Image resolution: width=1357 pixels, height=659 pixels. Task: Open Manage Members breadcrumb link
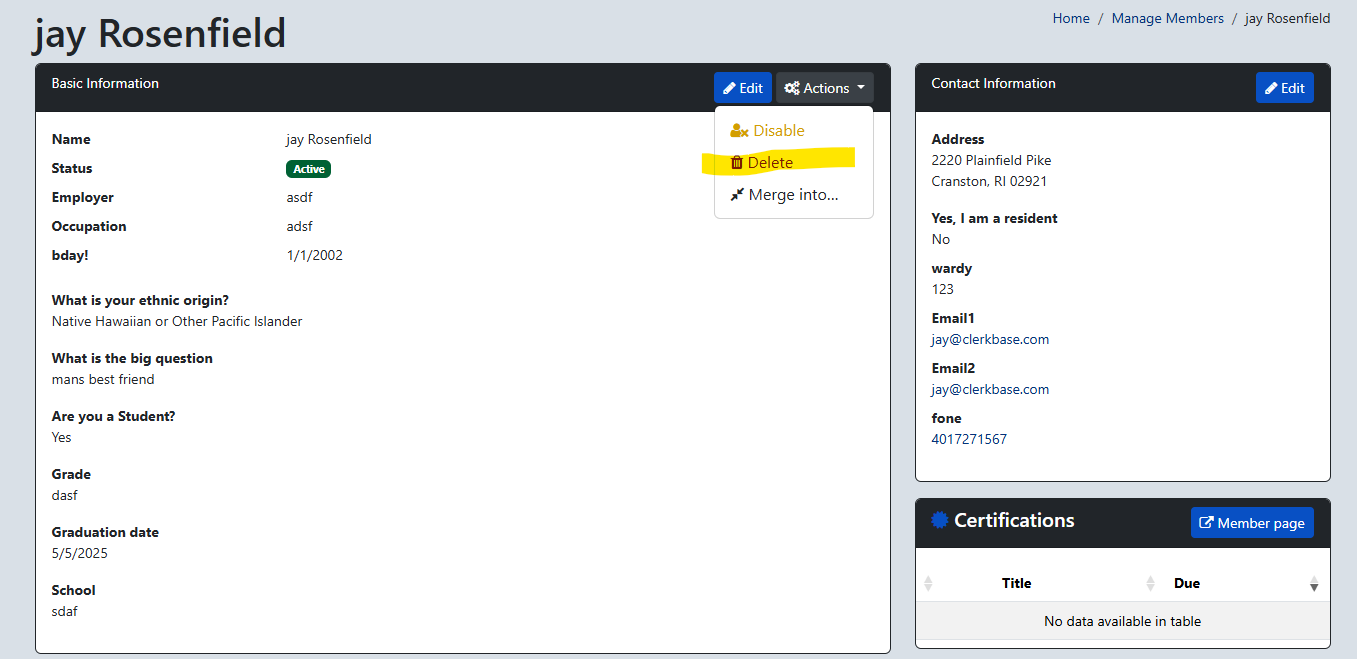coord(1167,18)
